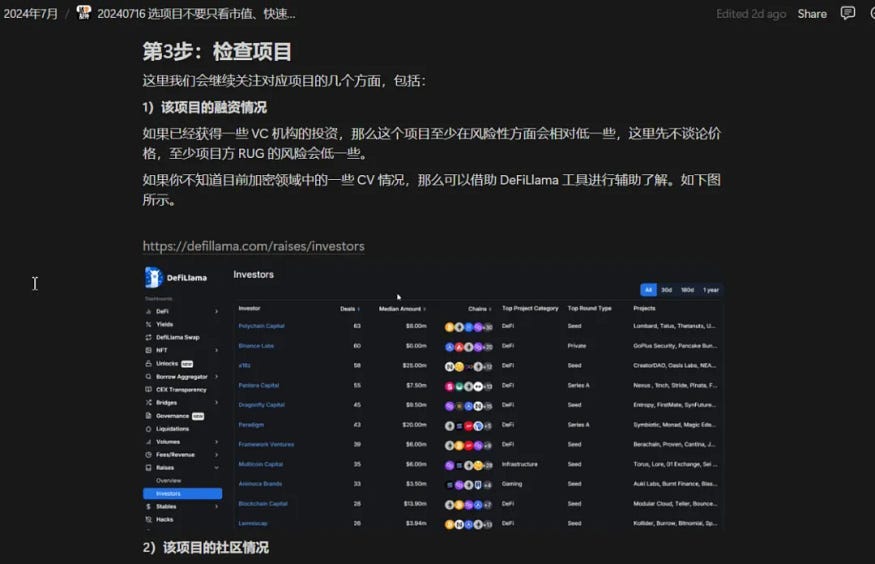Open Governance via its document icon
Screen dimensions: 875x564
tap(148, 416)
